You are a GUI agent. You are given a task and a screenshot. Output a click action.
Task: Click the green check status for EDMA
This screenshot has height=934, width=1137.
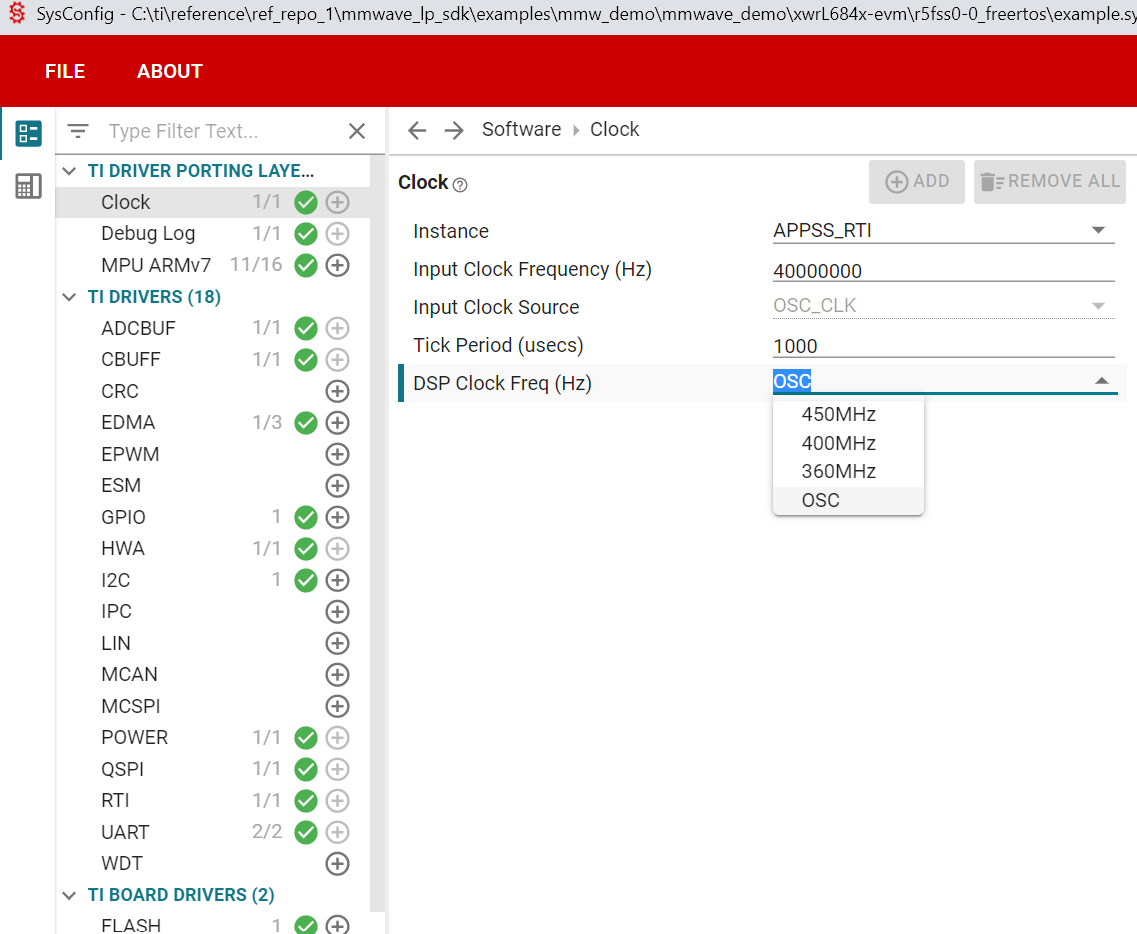(306, 423)
